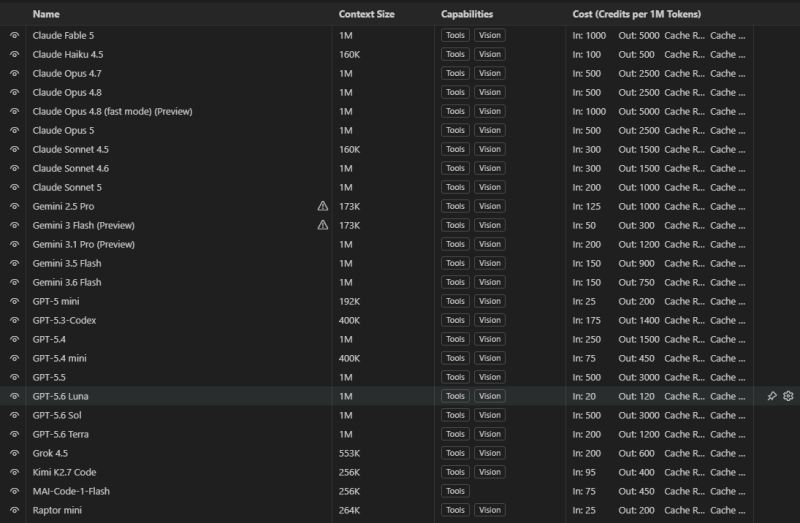
Task: Select the Kimi K2.7 Code name
Action: [x=64, y=472]
